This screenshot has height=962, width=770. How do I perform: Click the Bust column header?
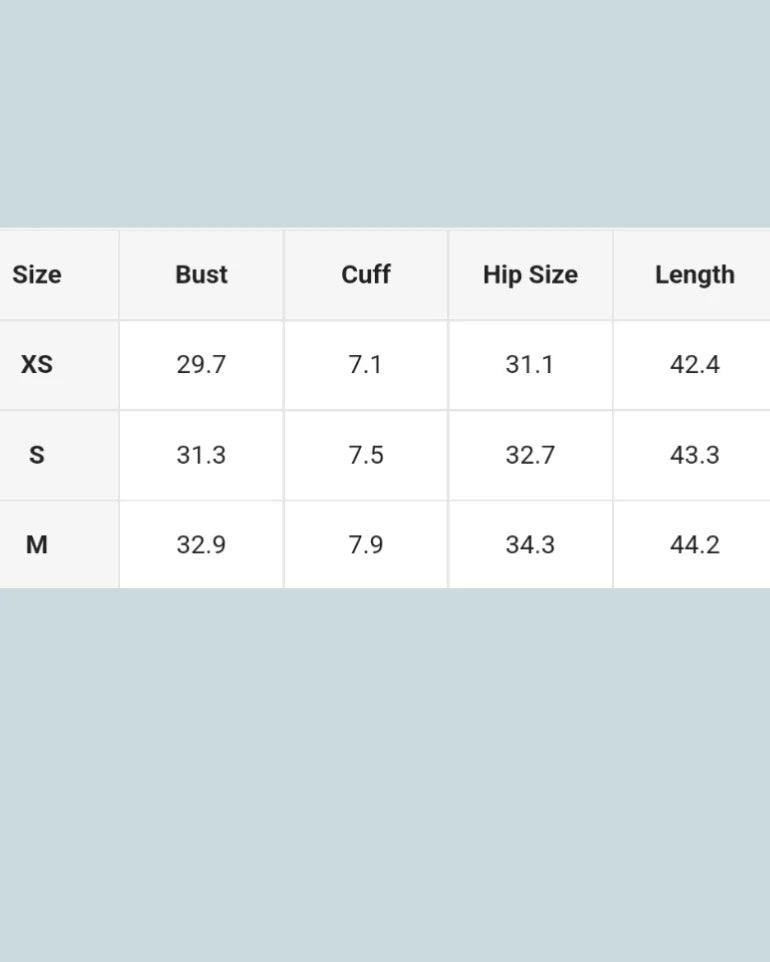click(201, 275)
